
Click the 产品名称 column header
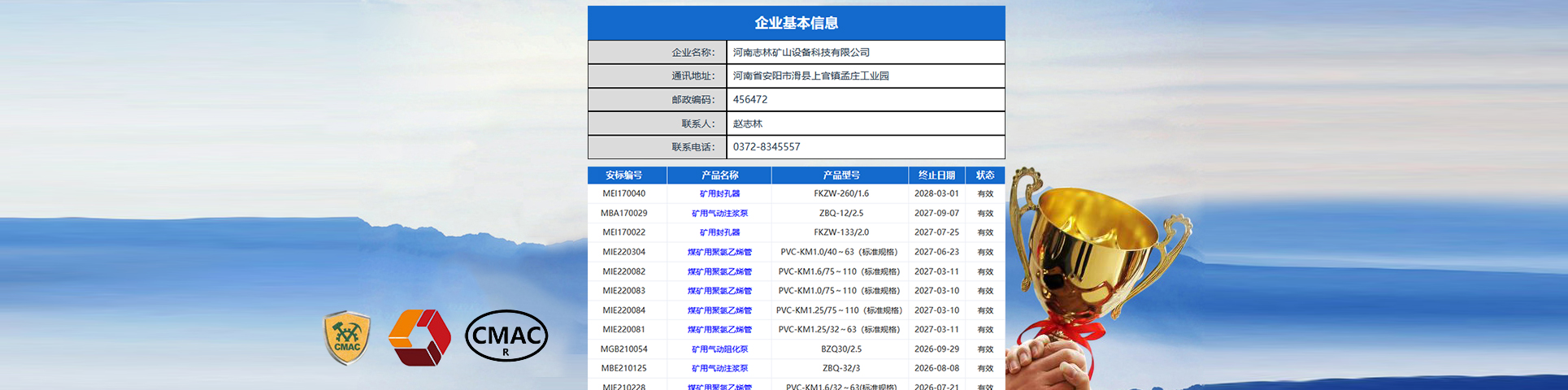719,175
